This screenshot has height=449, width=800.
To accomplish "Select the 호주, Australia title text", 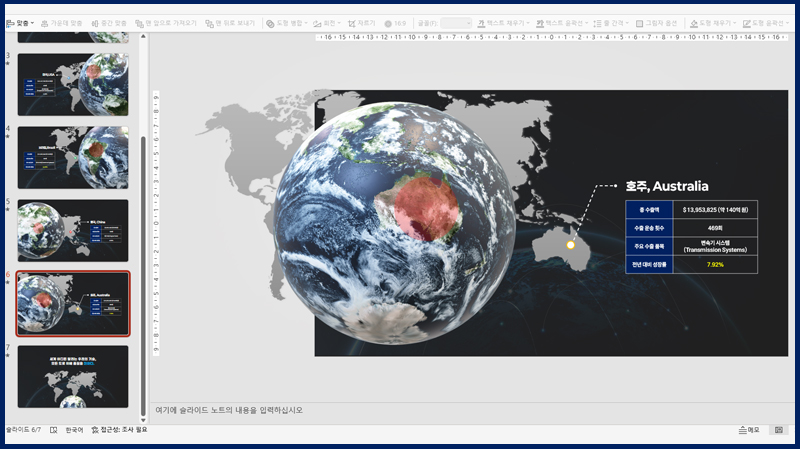I will (x=667, y=186).
